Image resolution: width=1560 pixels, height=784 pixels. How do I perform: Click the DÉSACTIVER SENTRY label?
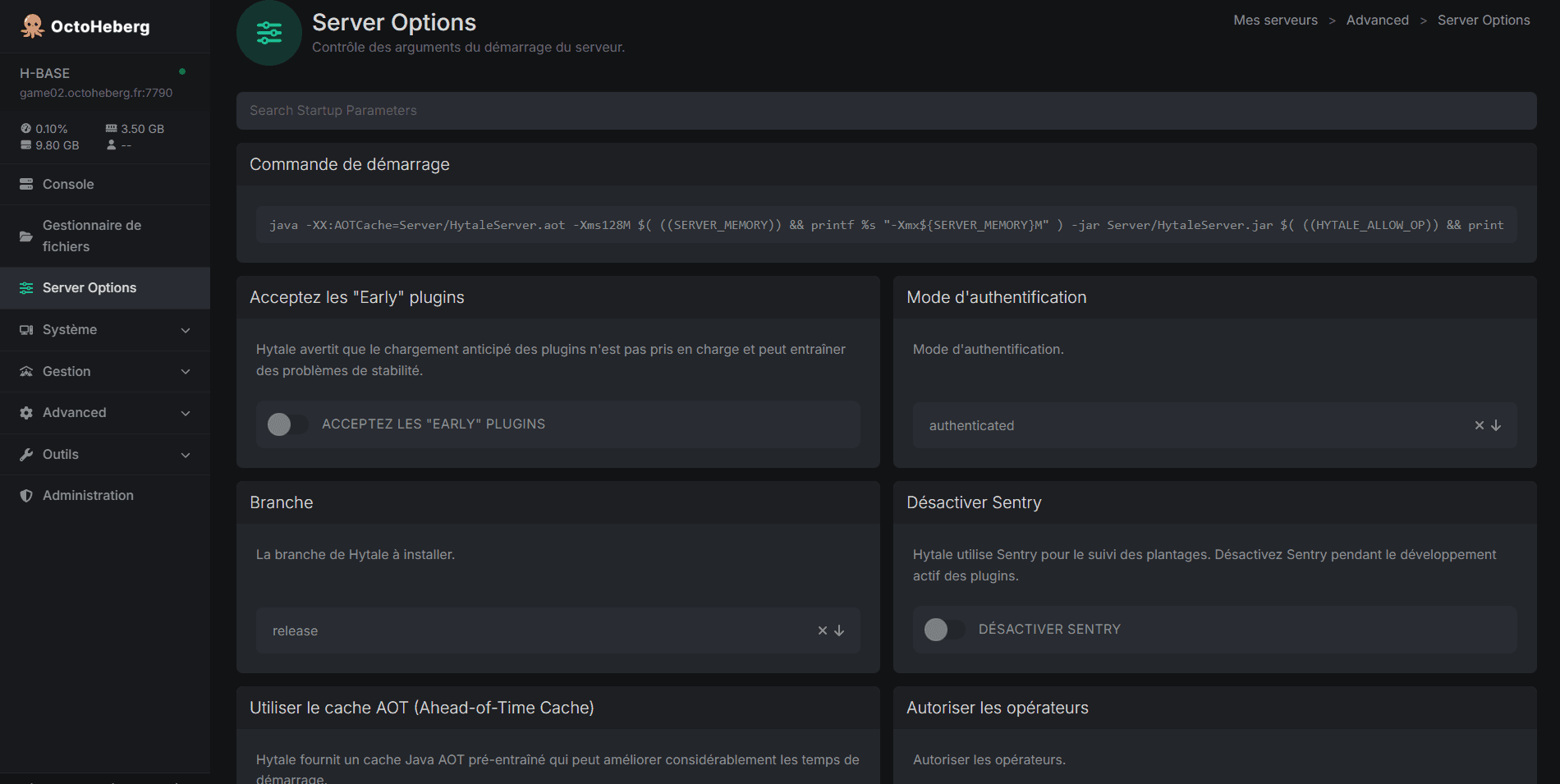tap(1049, 629)
